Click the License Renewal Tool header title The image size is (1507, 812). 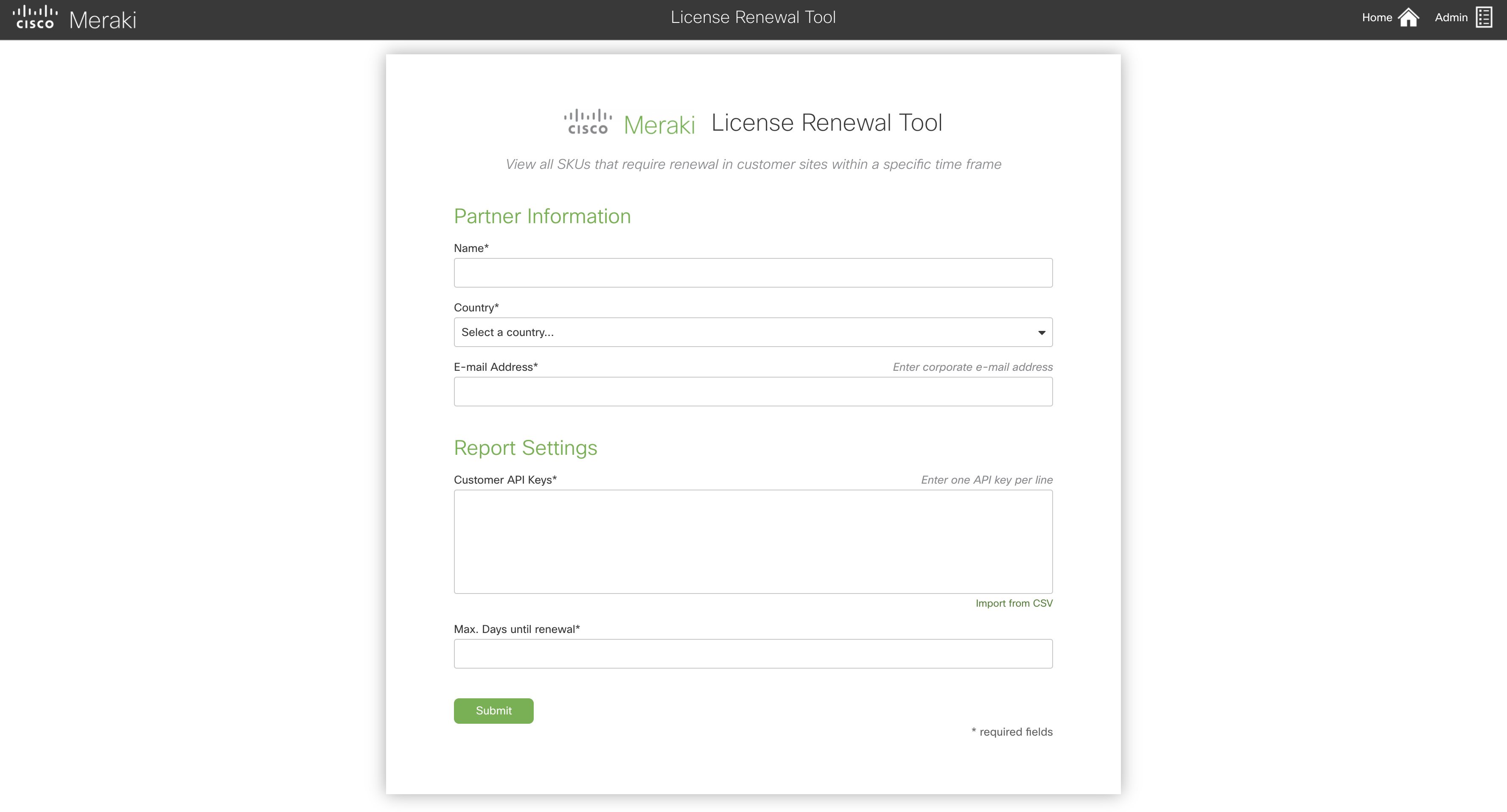coord(753,17)
